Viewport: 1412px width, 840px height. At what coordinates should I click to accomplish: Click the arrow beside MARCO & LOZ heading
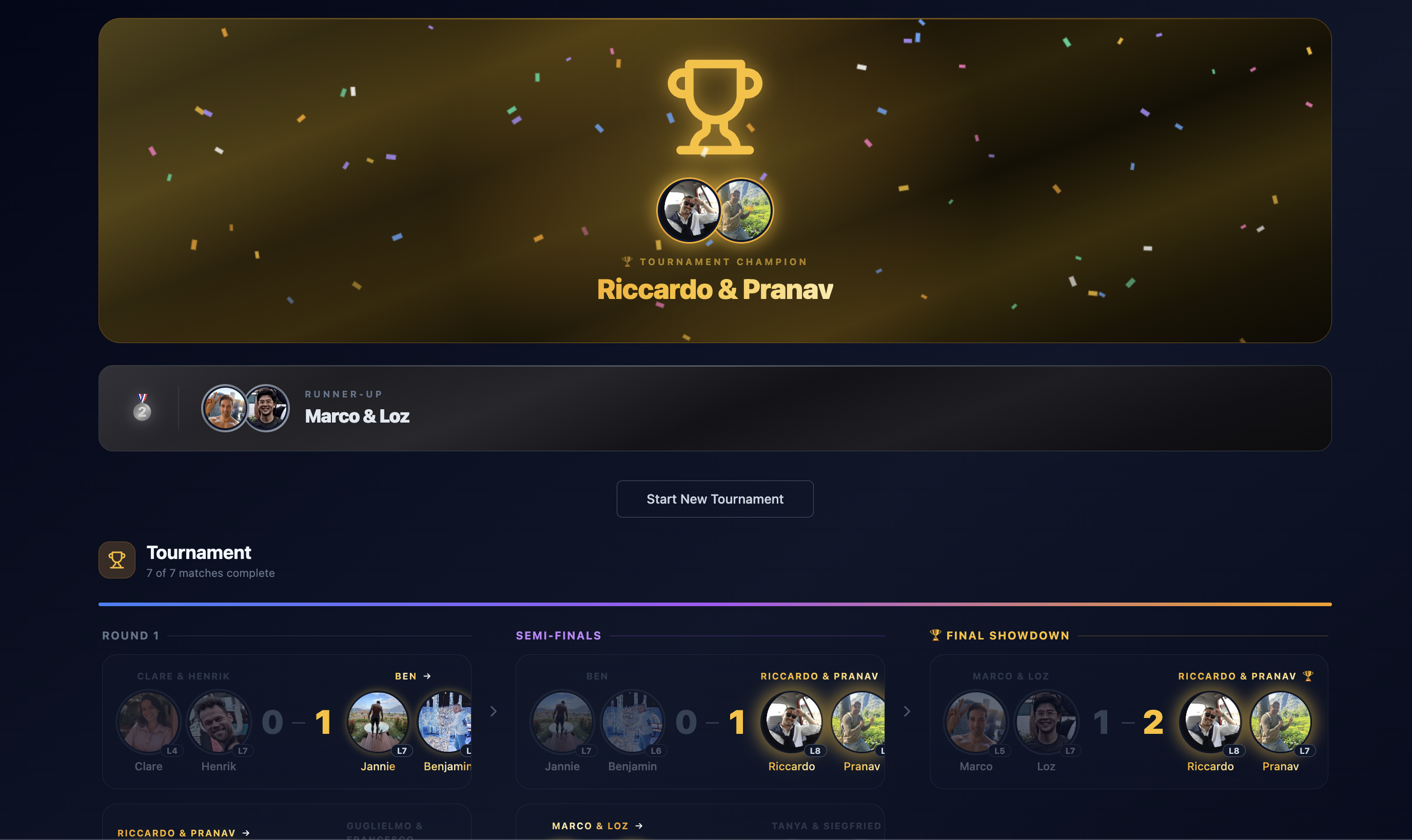coord(639,827)
